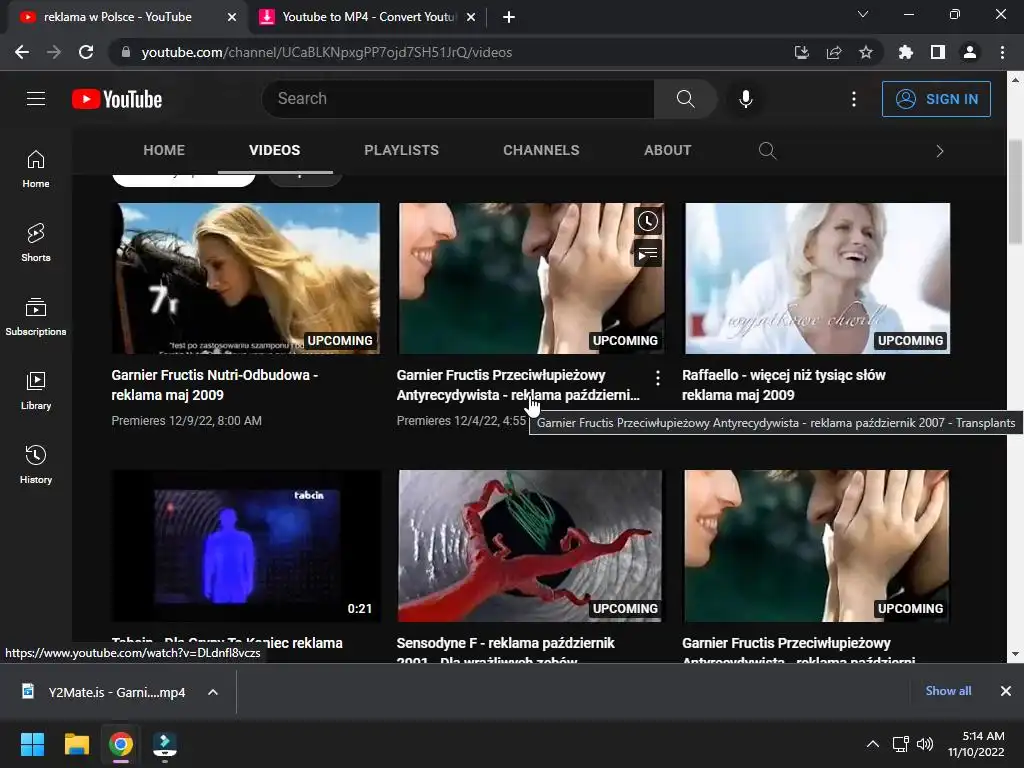Viewport: 1024px width, 768px height.
Task: Open Chrome profile icon
Action: 970,52
